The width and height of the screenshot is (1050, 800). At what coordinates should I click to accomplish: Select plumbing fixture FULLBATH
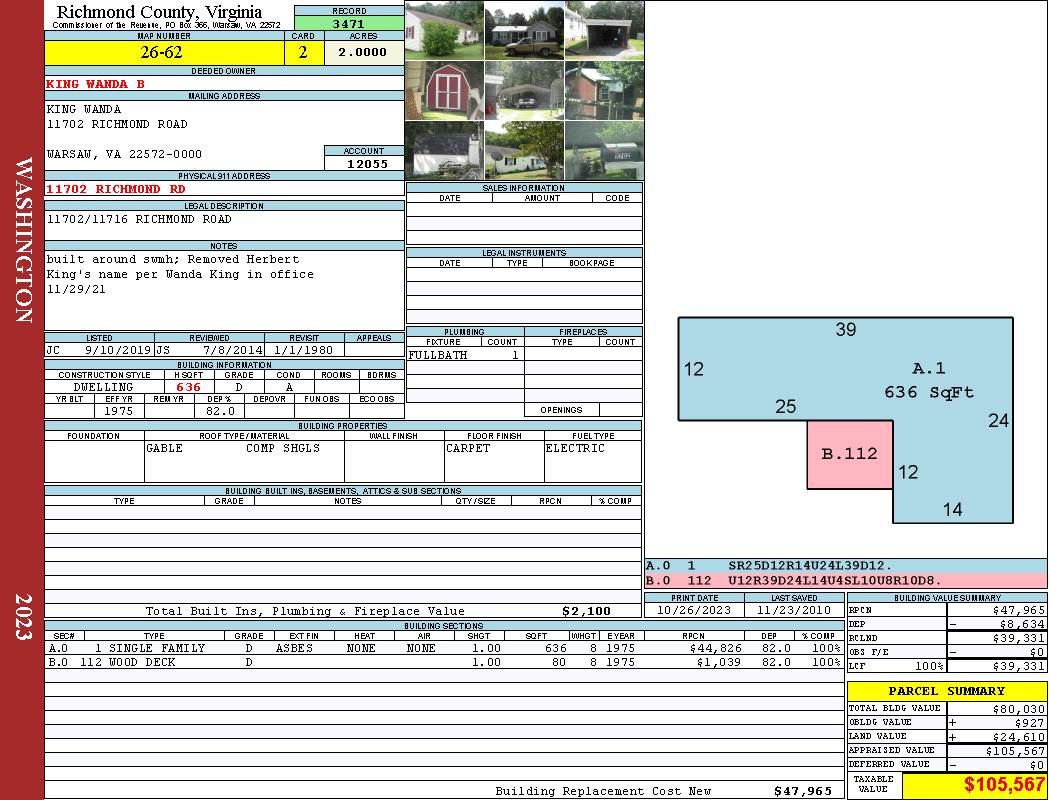[x=438, y=355]
